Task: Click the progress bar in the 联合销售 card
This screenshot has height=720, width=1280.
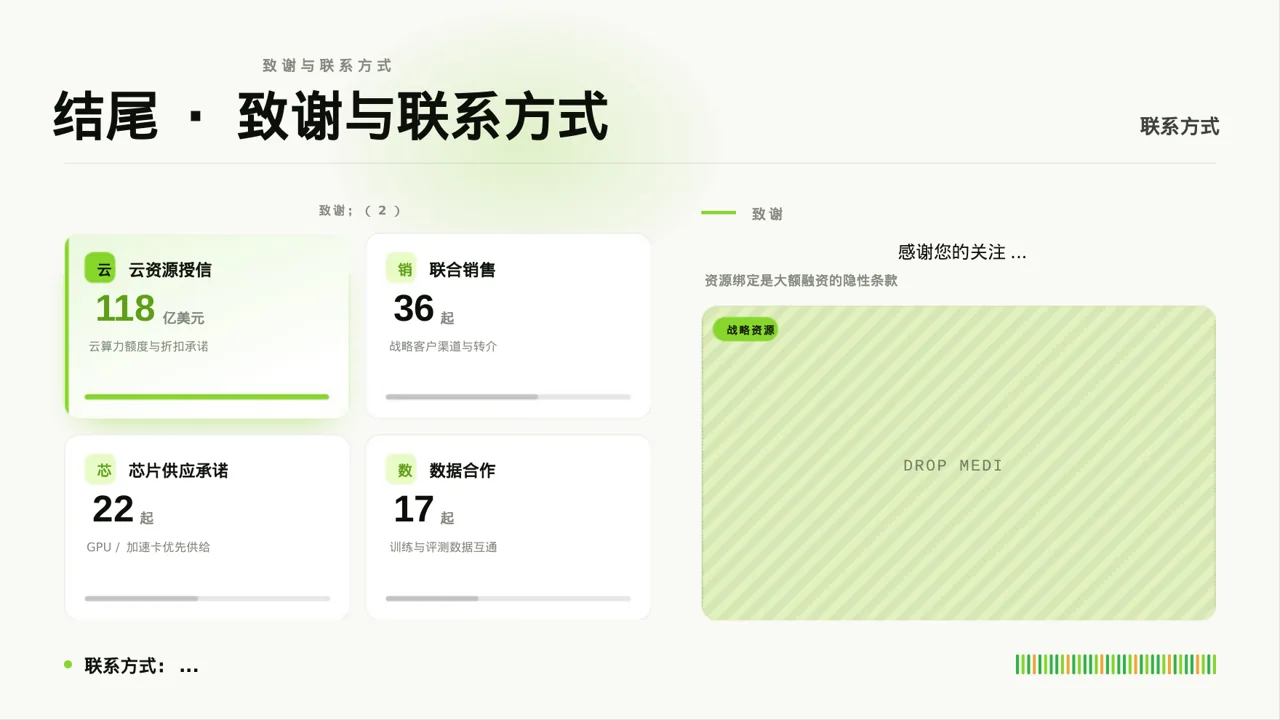Action: [508, 397]
